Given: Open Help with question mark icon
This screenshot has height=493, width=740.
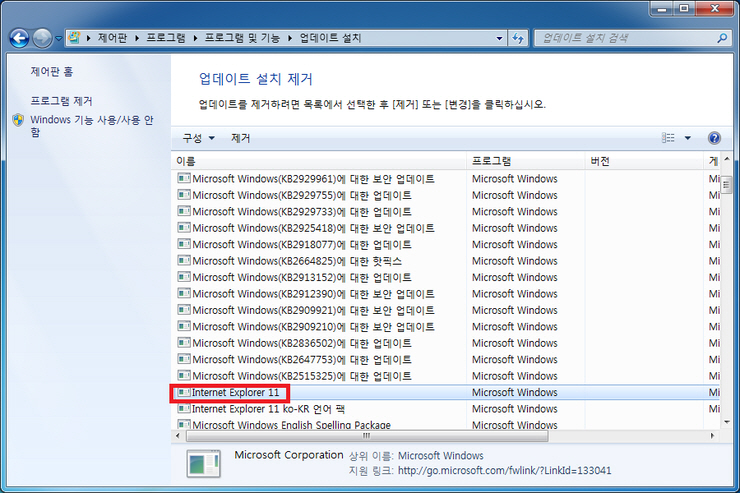Looking at the screenshot, I should click(714, 138).
